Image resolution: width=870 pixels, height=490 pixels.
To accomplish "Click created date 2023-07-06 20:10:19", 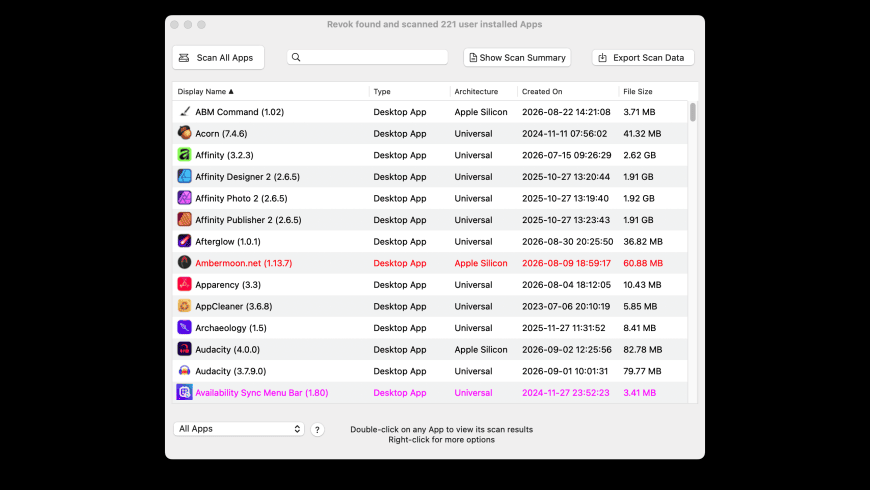I will [x=566, y=306].
